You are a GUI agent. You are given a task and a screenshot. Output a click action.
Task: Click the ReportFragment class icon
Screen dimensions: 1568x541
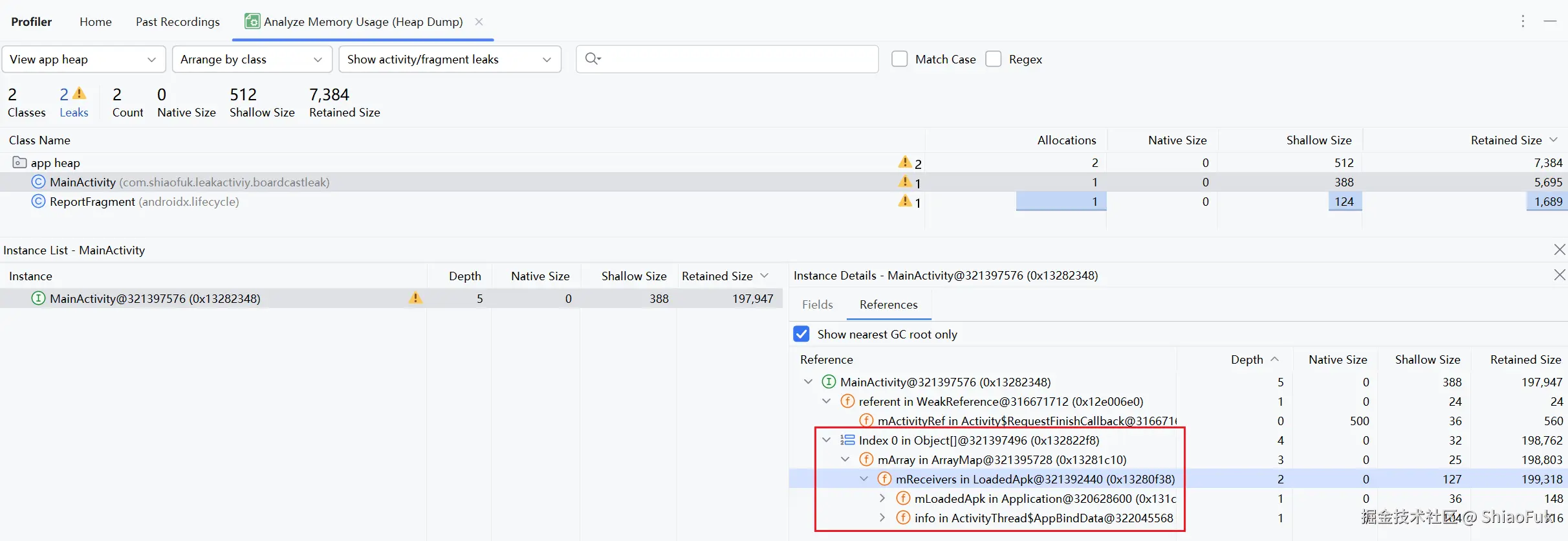39,201
